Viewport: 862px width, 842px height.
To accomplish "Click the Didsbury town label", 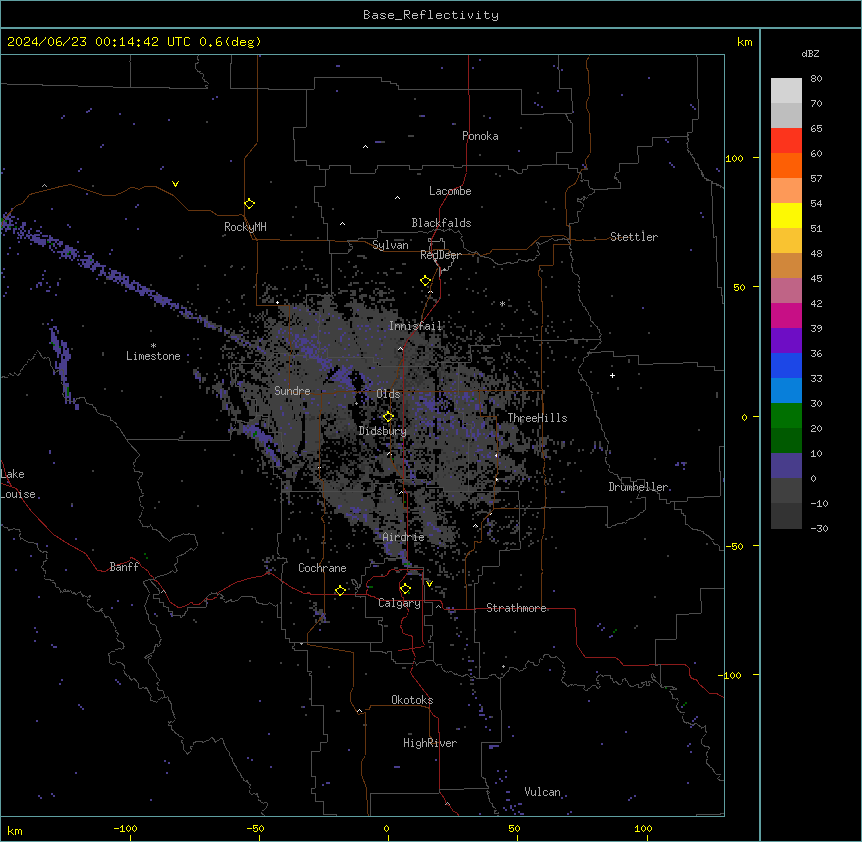I will point(383,431).
